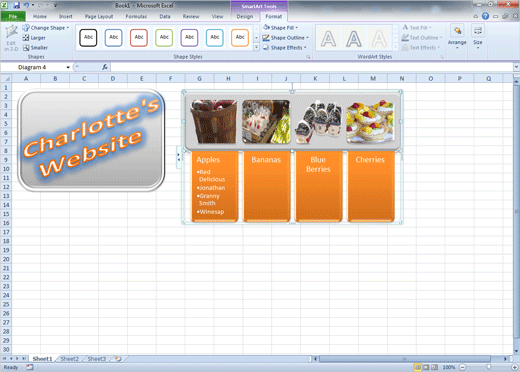520x372 pixels.
Task: Select the Cherries picture thumbnail in SmartArt
Action: coord(370,122)
